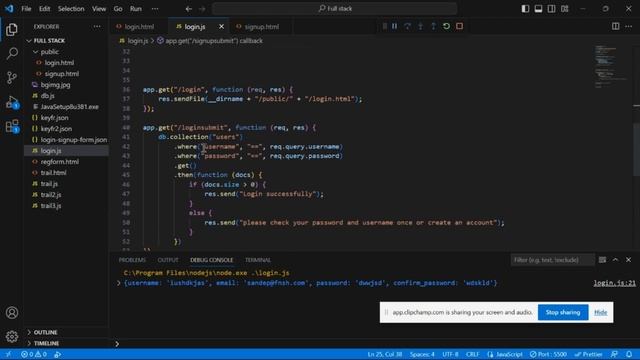
Task: Click the remote window status bar icon
Action: [8, 354]
